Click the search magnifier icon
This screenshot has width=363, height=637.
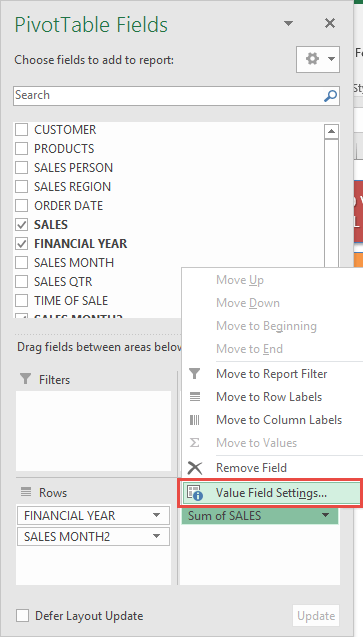[x=330, y=96]
